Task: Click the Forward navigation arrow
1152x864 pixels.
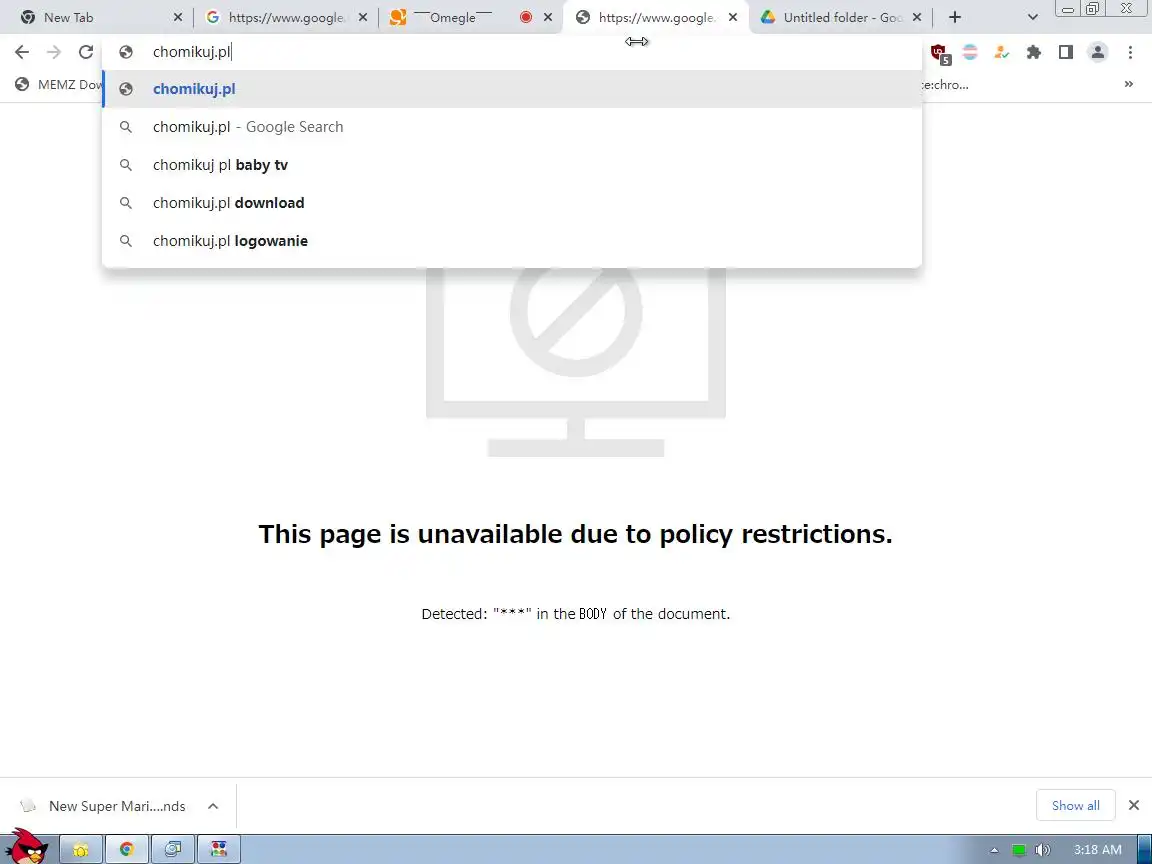Action: [x=54, y=52]
